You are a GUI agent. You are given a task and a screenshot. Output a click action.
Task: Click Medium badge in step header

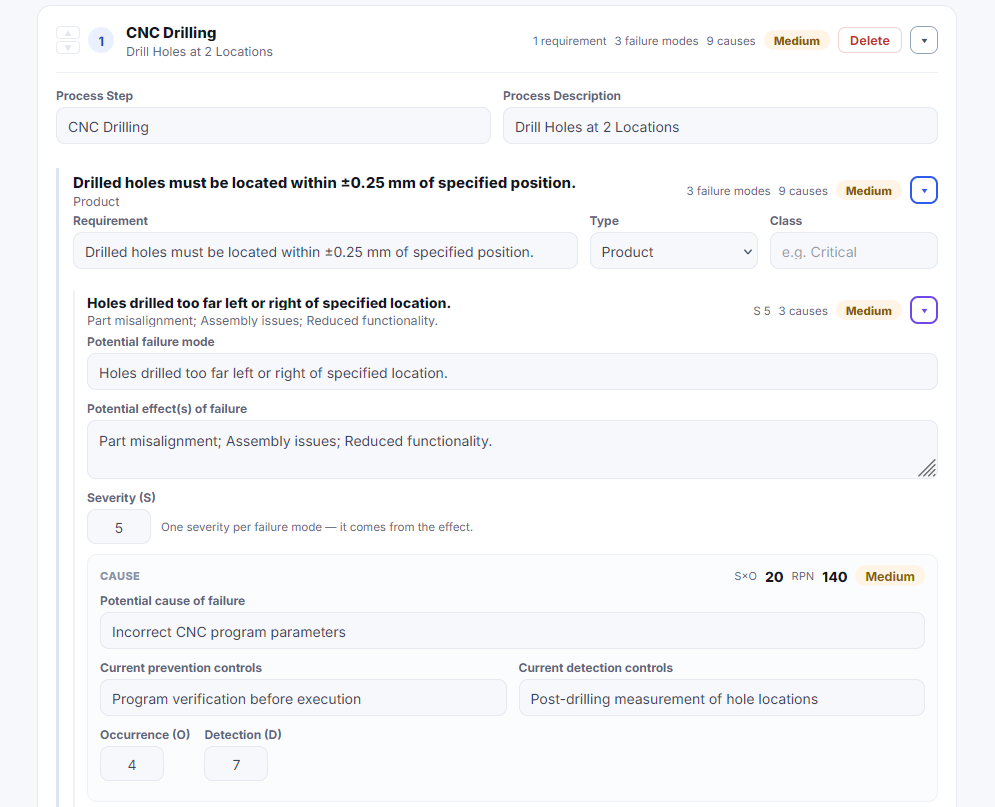(x=796, y=41)
